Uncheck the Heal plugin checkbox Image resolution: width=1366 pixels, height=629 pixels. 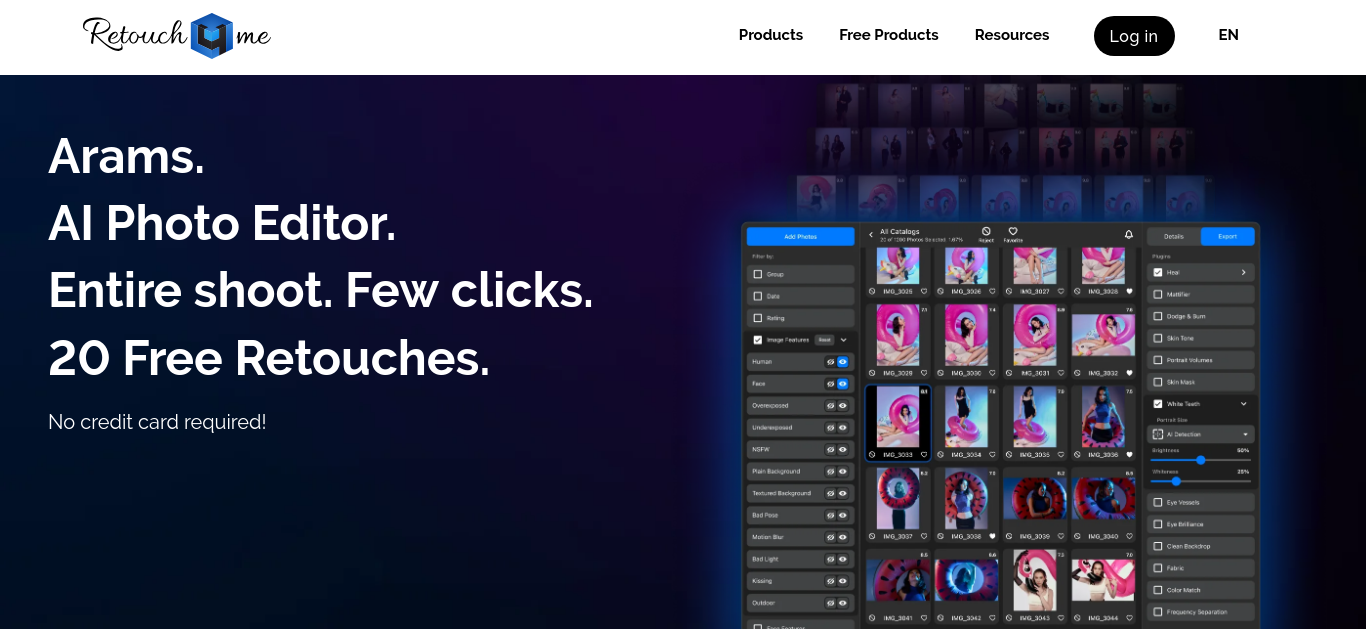1158,272
